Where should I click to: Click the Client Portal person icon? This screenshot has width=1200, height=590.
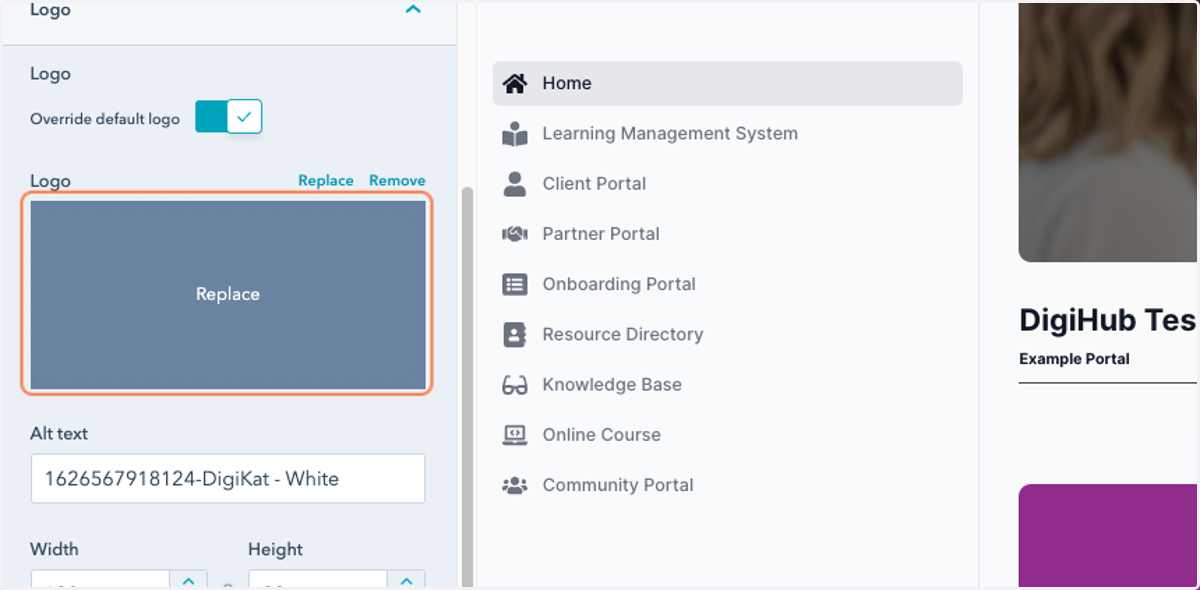click(x=514, y=184)
